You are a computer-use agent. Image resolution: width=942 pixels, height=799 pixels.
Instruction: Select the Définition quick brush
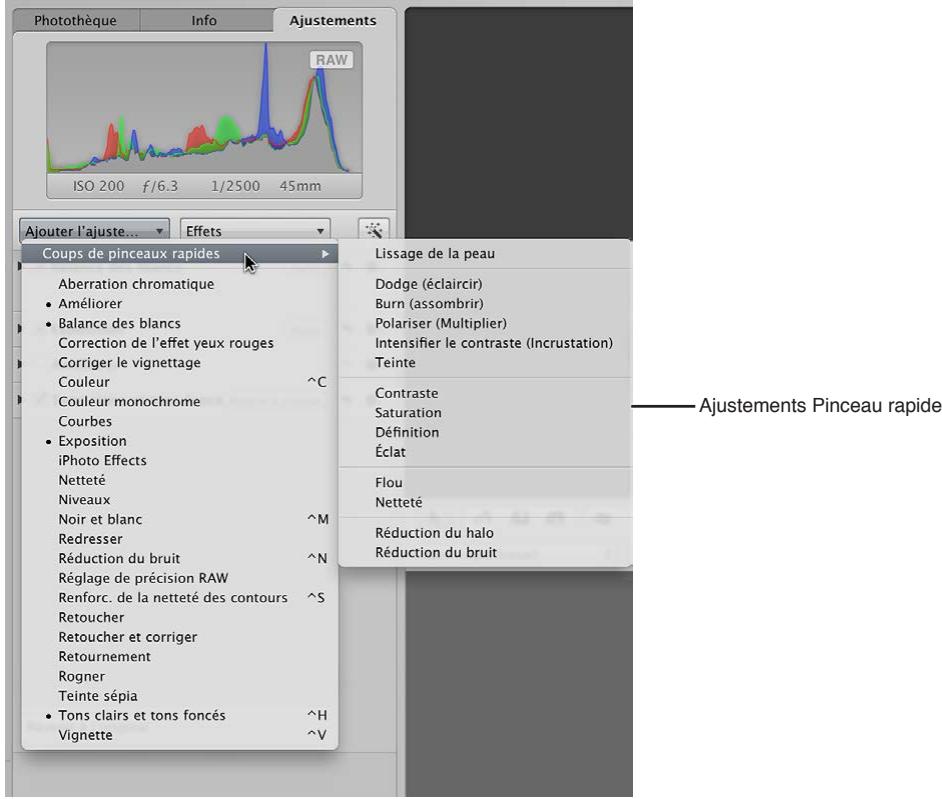coord(485,432)
